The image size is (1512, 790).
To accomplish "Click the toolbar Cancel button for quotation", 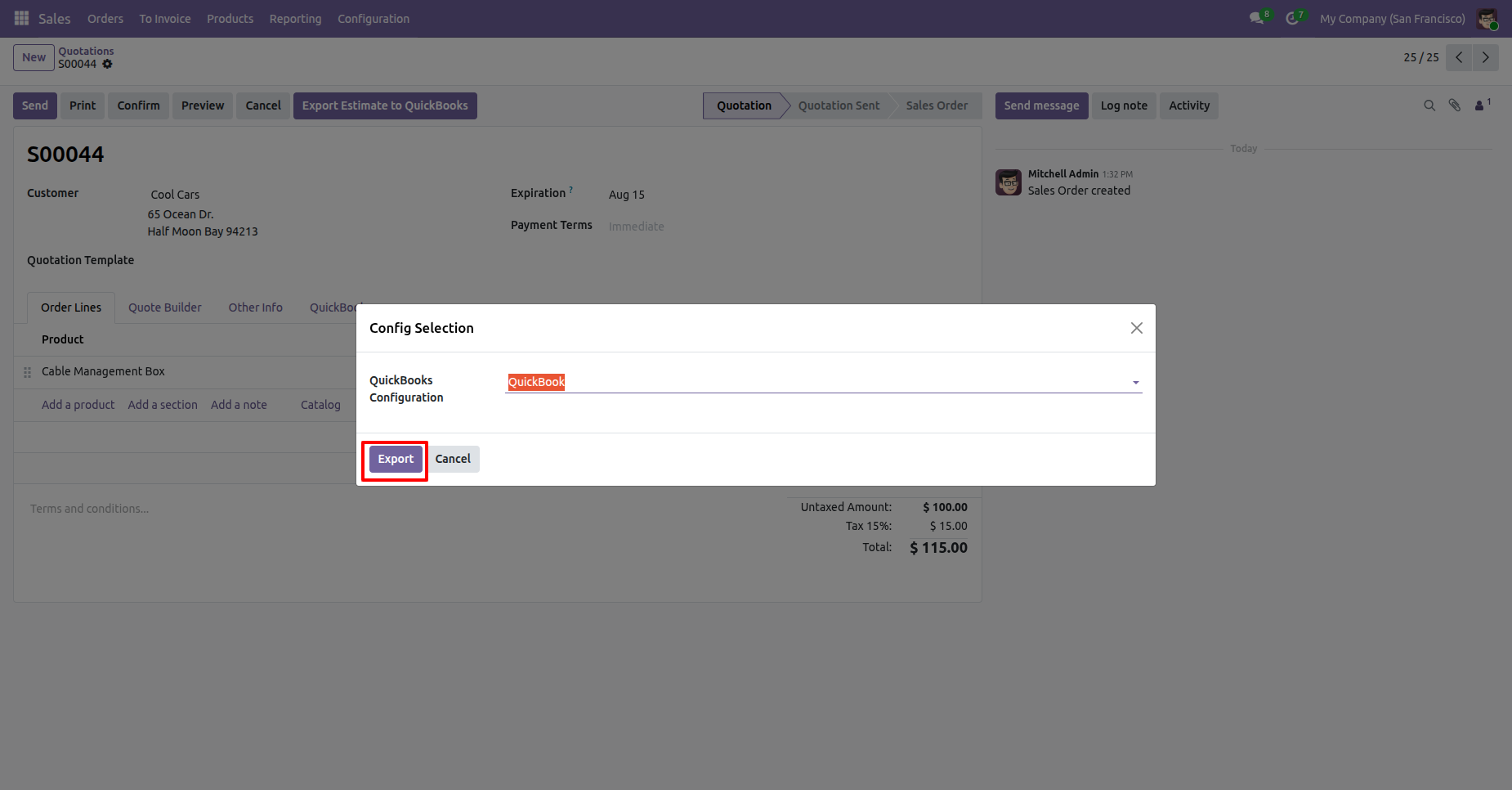I will tap(263, 105).
